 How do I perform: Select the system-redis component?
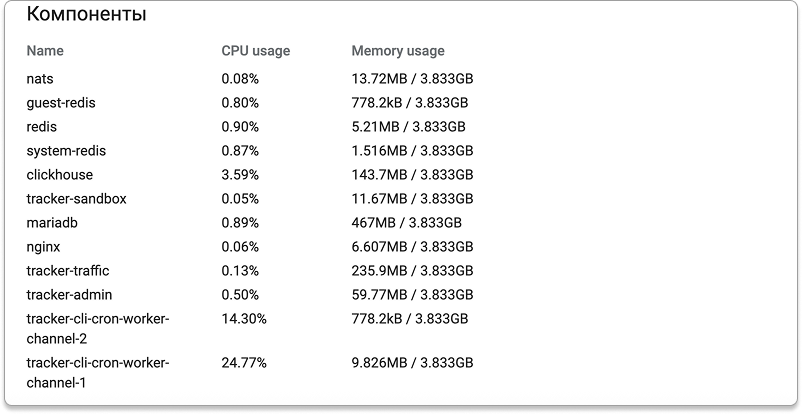pos(66,150)
